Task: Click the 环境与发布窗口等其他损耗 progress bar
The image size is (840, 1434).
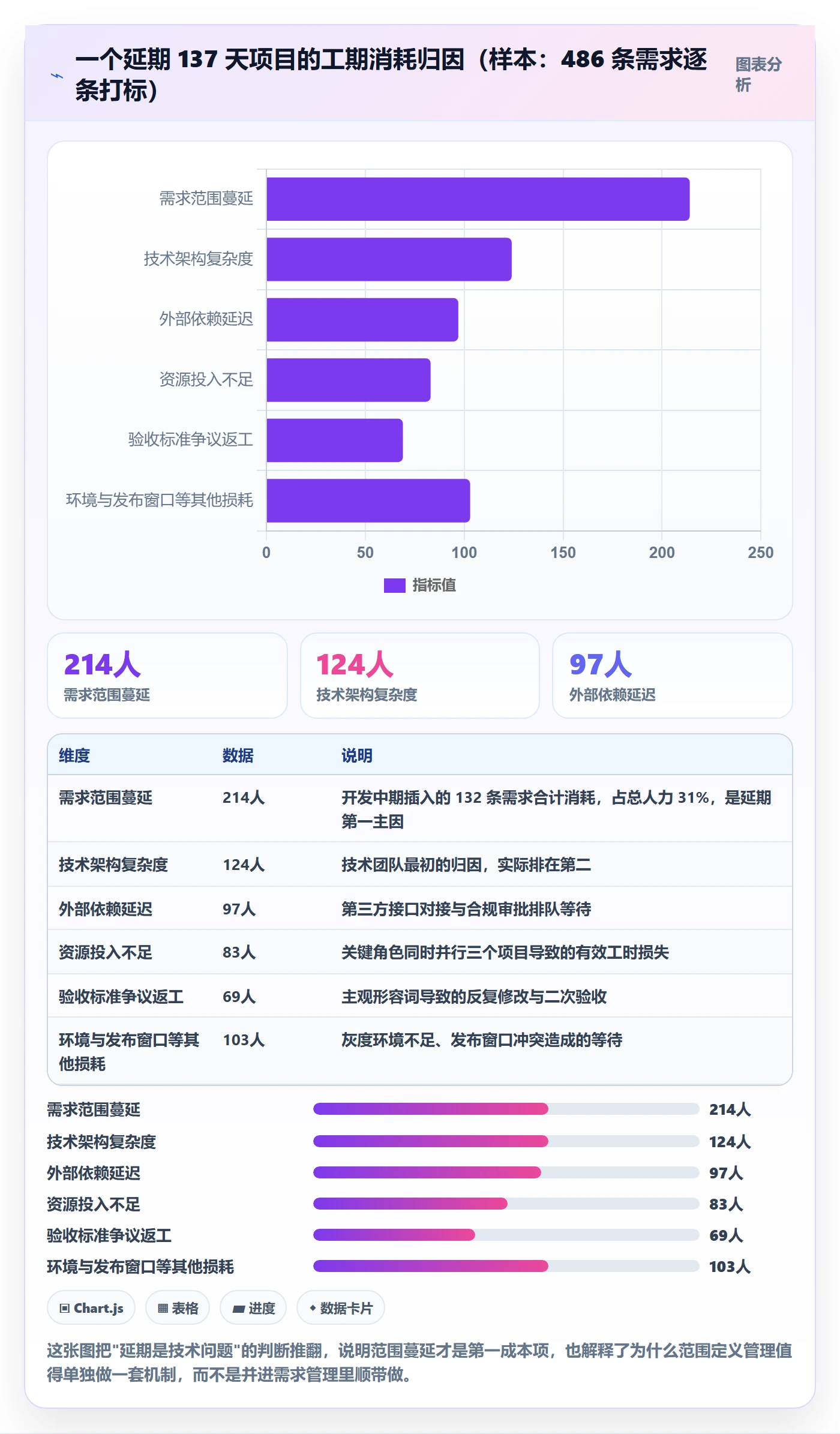Action: [x=506, y=1265]
